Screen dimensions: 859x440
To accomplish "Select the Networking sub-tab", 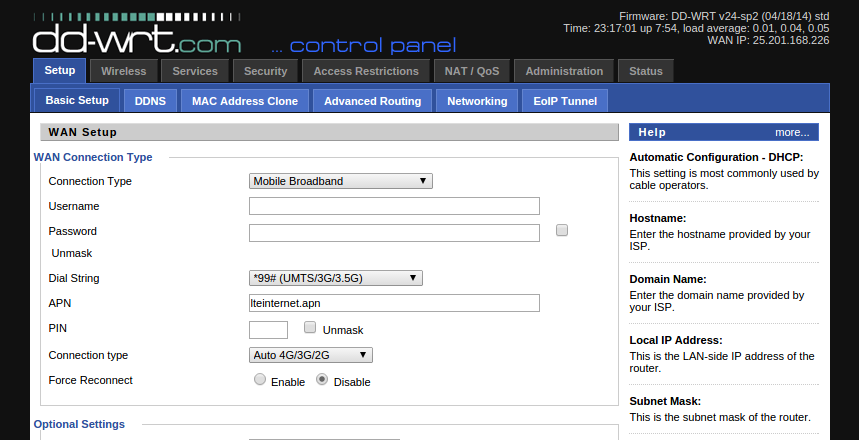I will (477, 101).
